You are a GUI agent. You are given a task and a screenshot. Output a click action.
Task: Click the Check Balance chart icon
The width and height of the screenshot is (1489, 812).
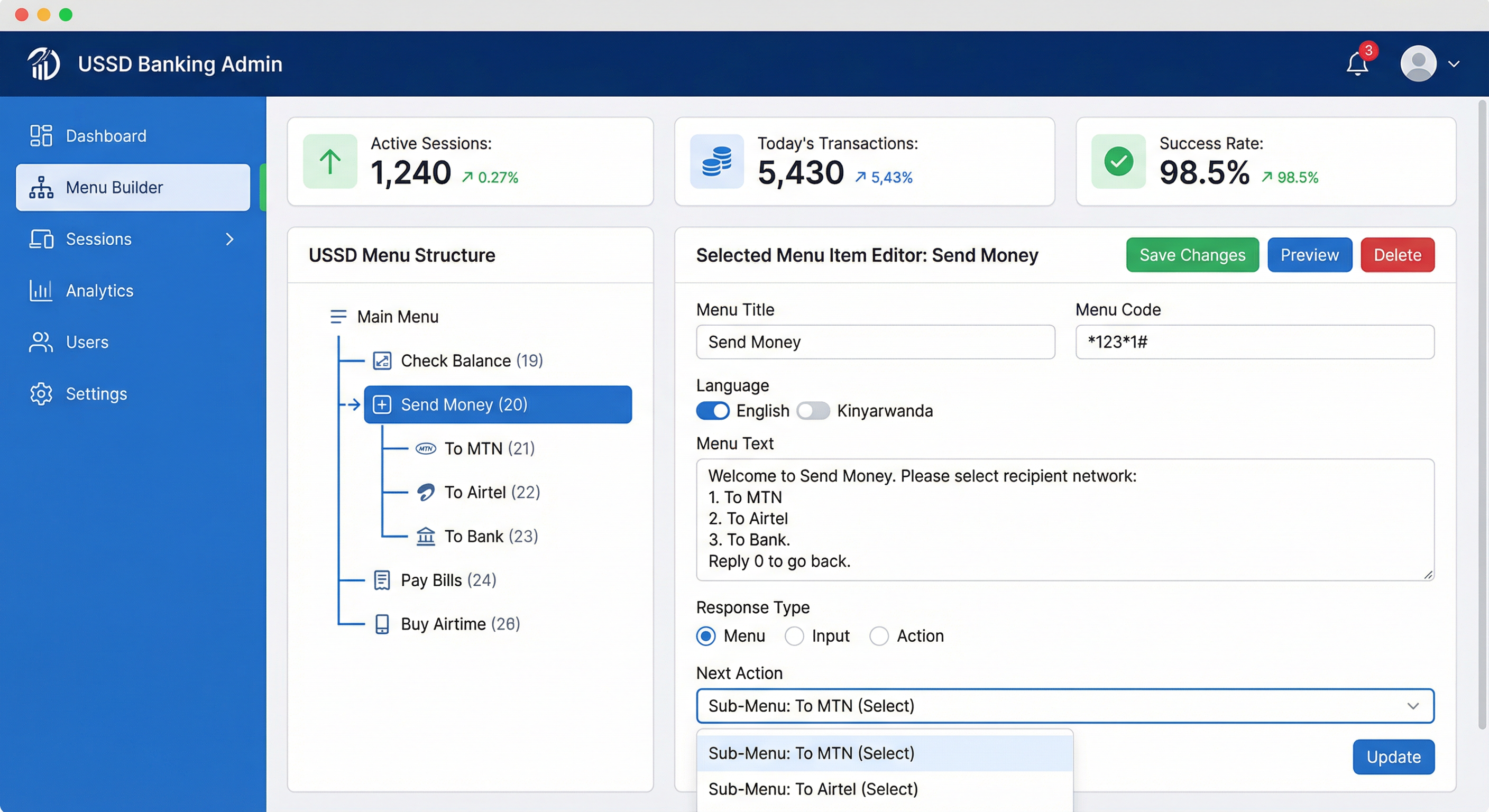click(381, 361)
